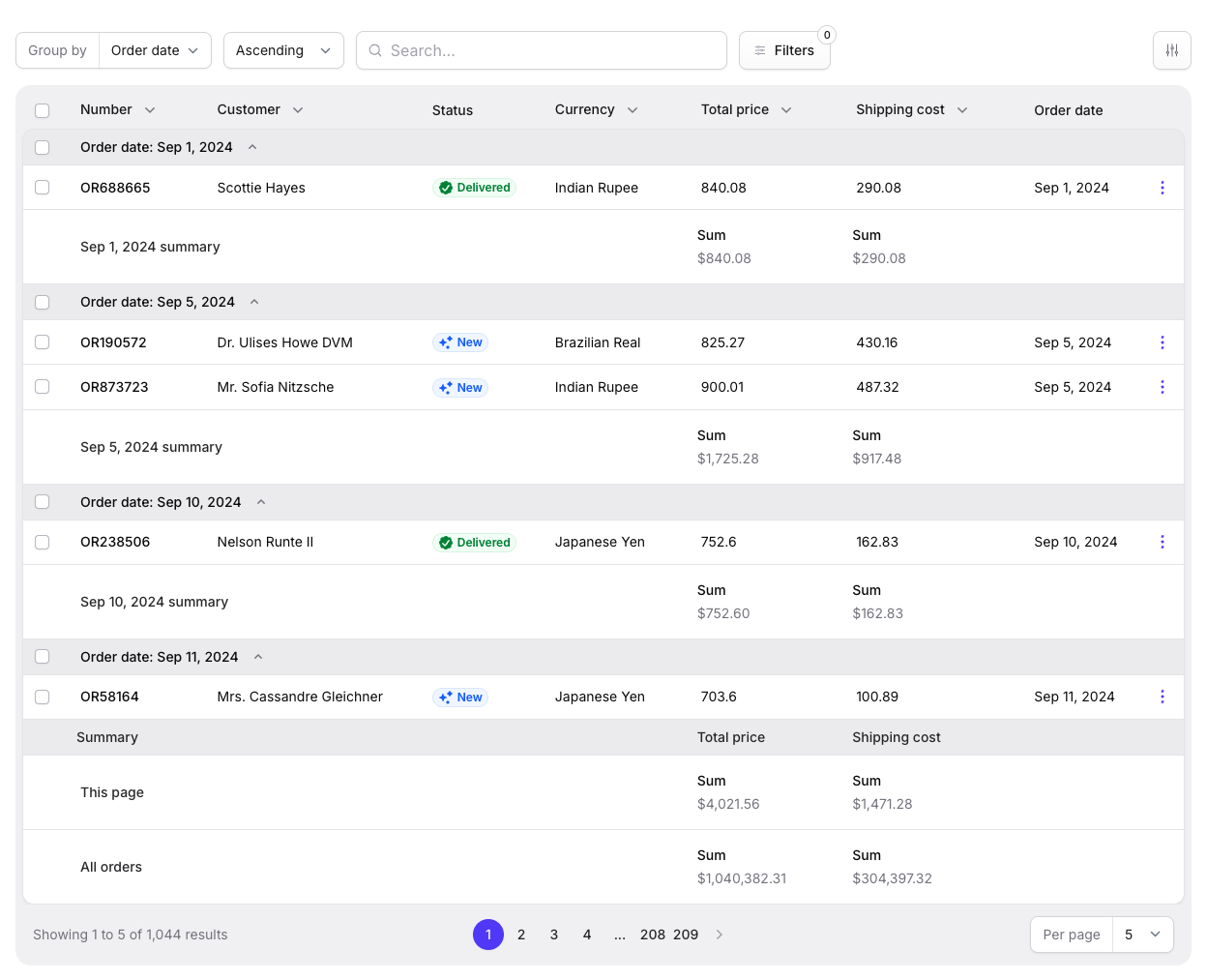Open row actions menu for OR190572
Viewport: 1207px width, 980px height.
1162,342
